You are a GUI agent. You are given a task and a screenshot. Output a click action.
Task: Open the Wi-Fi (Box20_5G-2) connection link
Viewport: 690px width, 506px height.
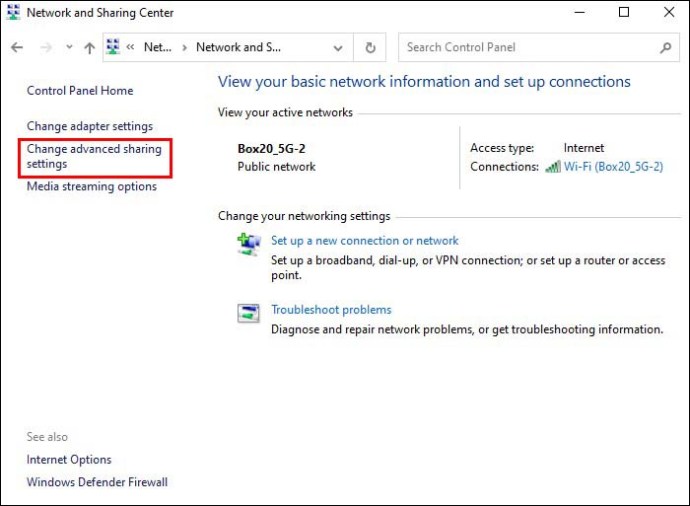coord(613,167)
